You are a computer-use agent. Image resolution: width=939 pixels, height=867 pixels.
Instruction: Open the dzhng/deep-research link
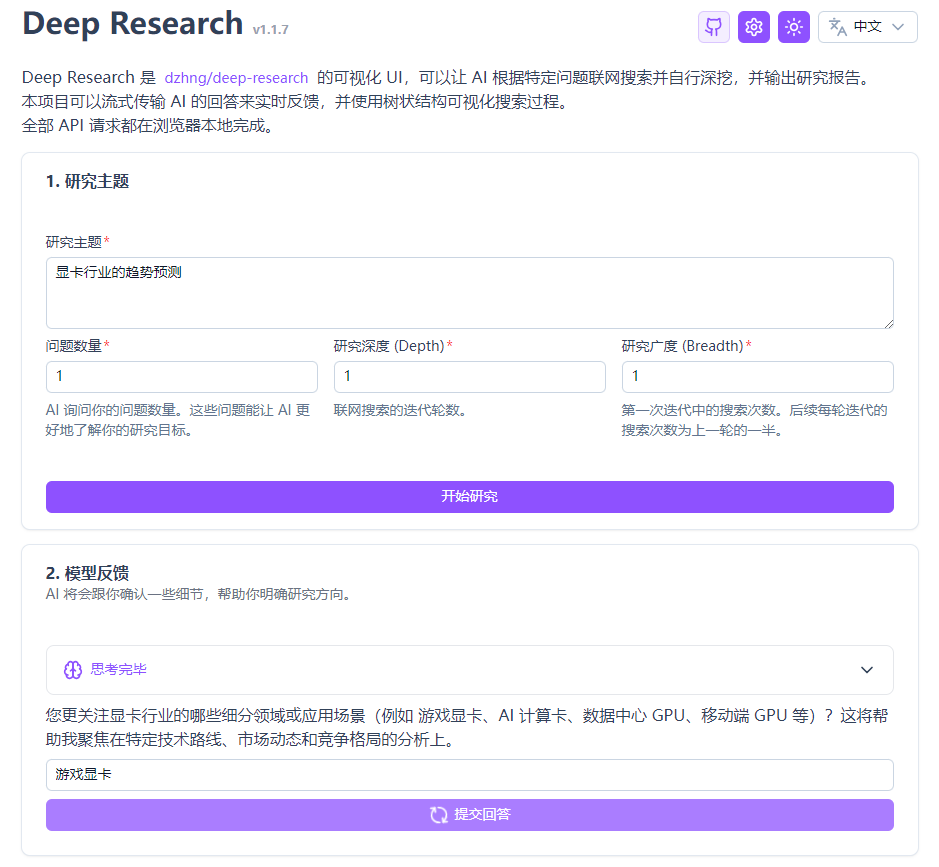[236, 78]
